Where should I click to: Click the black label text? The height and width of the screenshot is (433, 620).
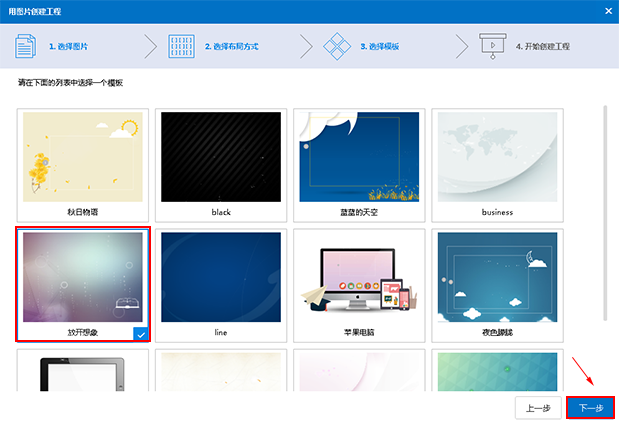point(221,212)
